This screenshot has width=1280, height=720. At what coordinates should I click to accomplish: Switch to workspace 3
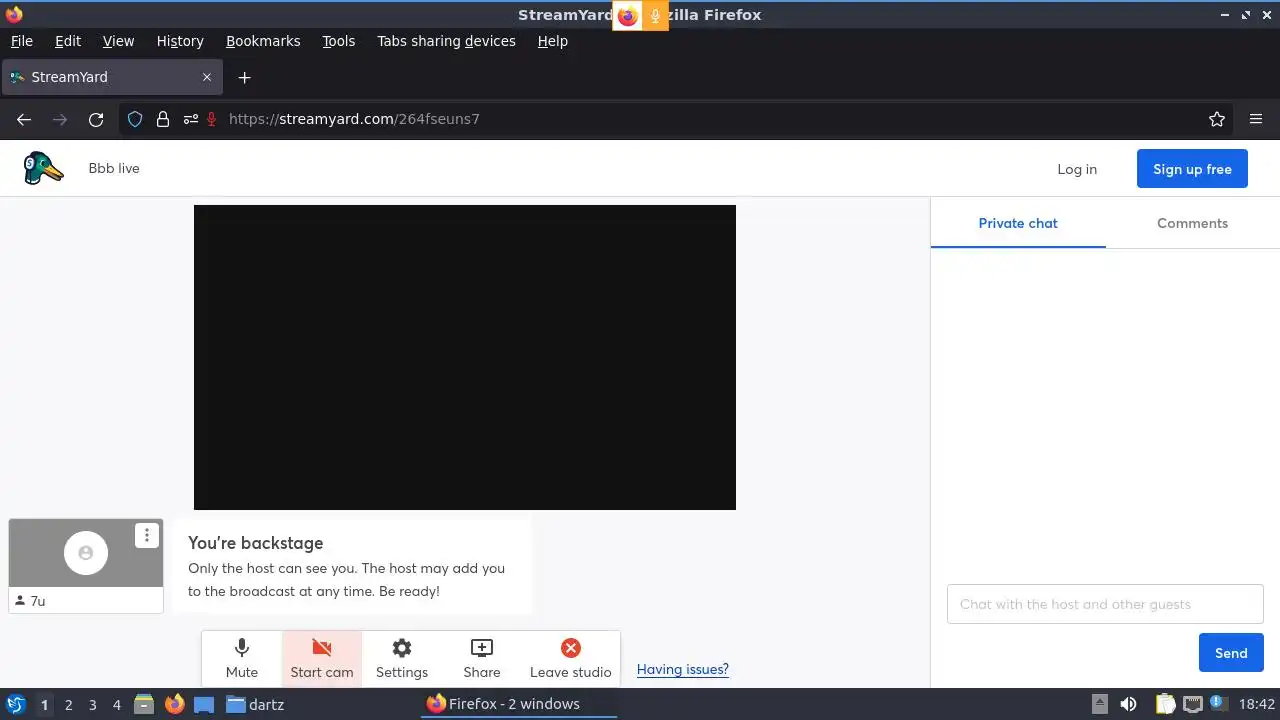pos(92,704)
